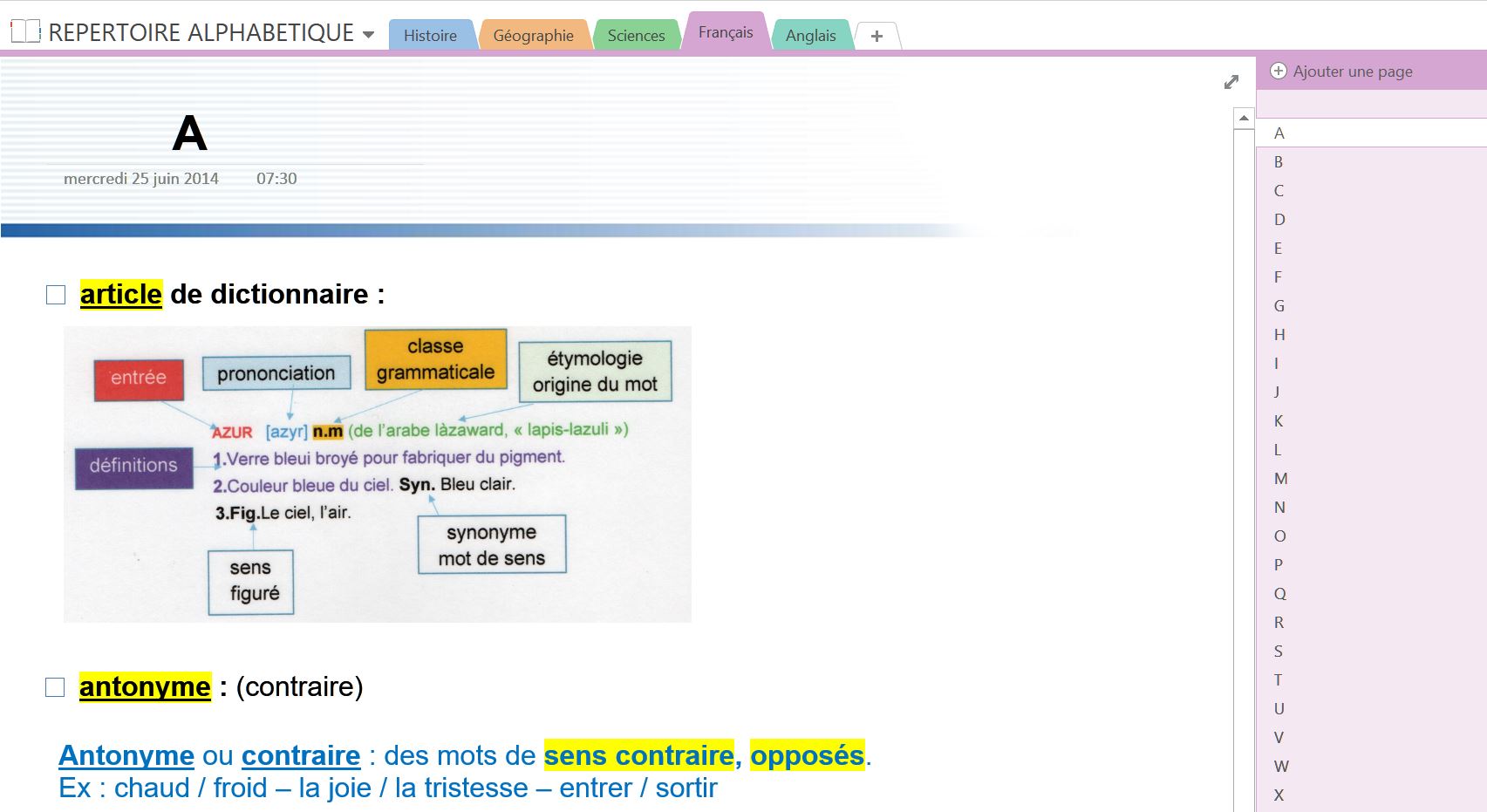This screenshot has width=1487, height=812.
Task: Jump to page M in the page list
Action: click(x=1280, y=479)
